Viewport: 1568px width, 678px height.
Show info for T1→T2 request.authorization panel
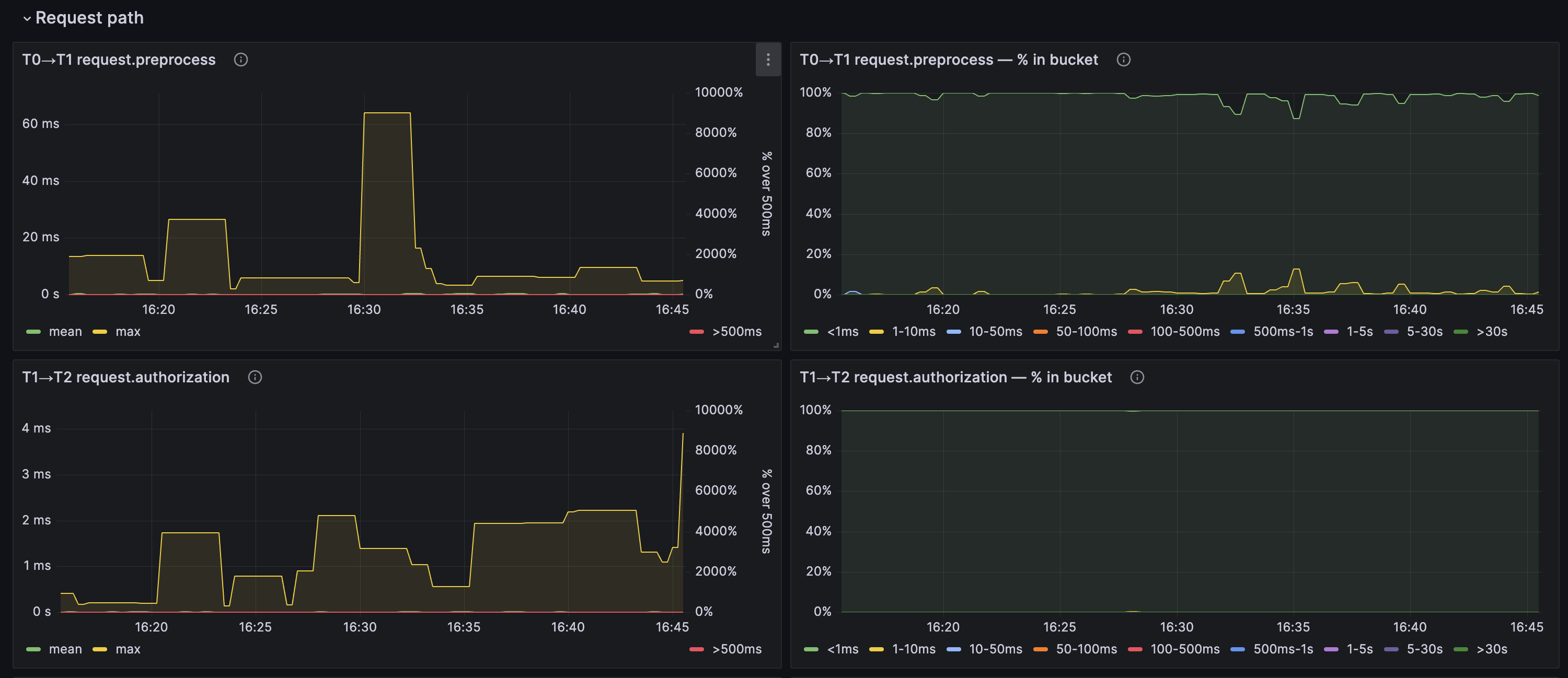tap(255, 377)
